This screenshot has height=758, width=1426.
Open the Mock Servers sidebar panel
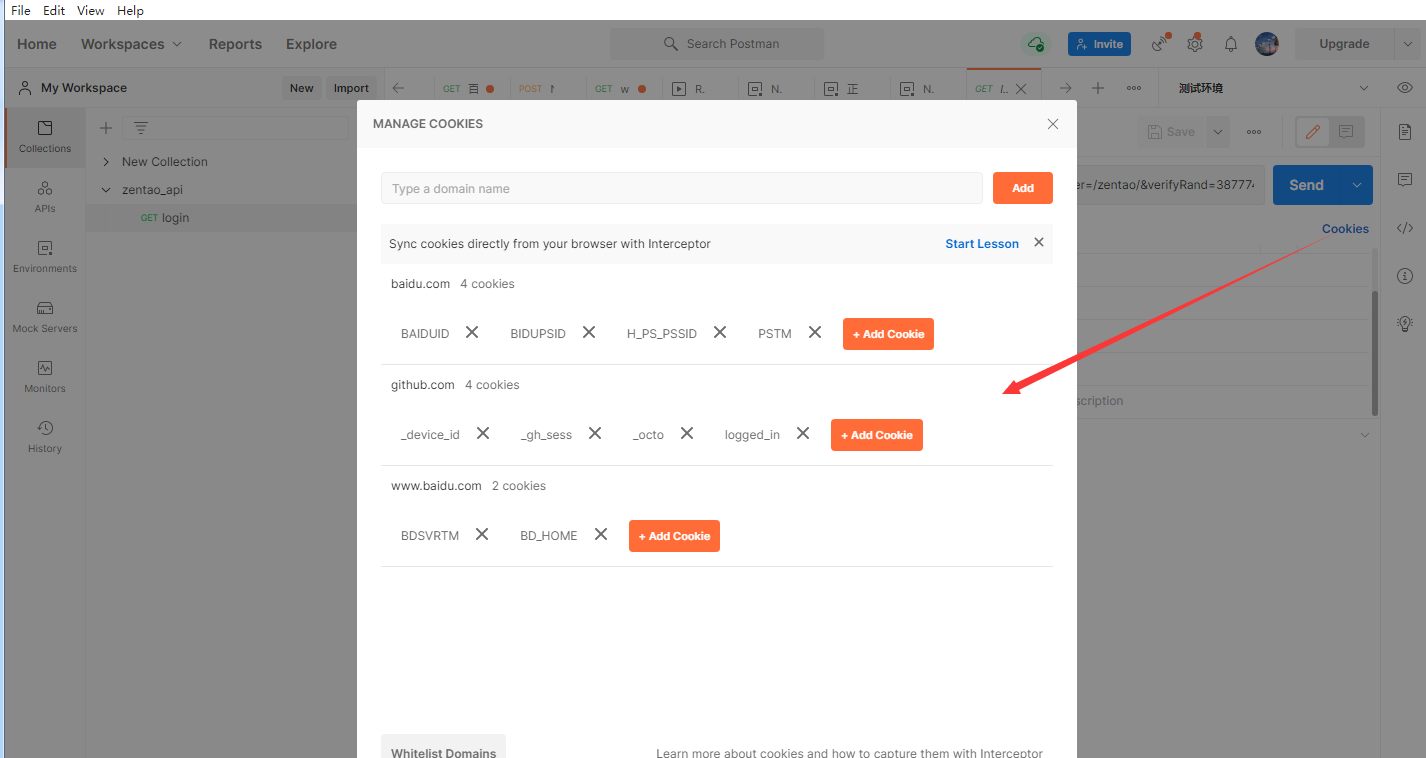pos(45,317)
